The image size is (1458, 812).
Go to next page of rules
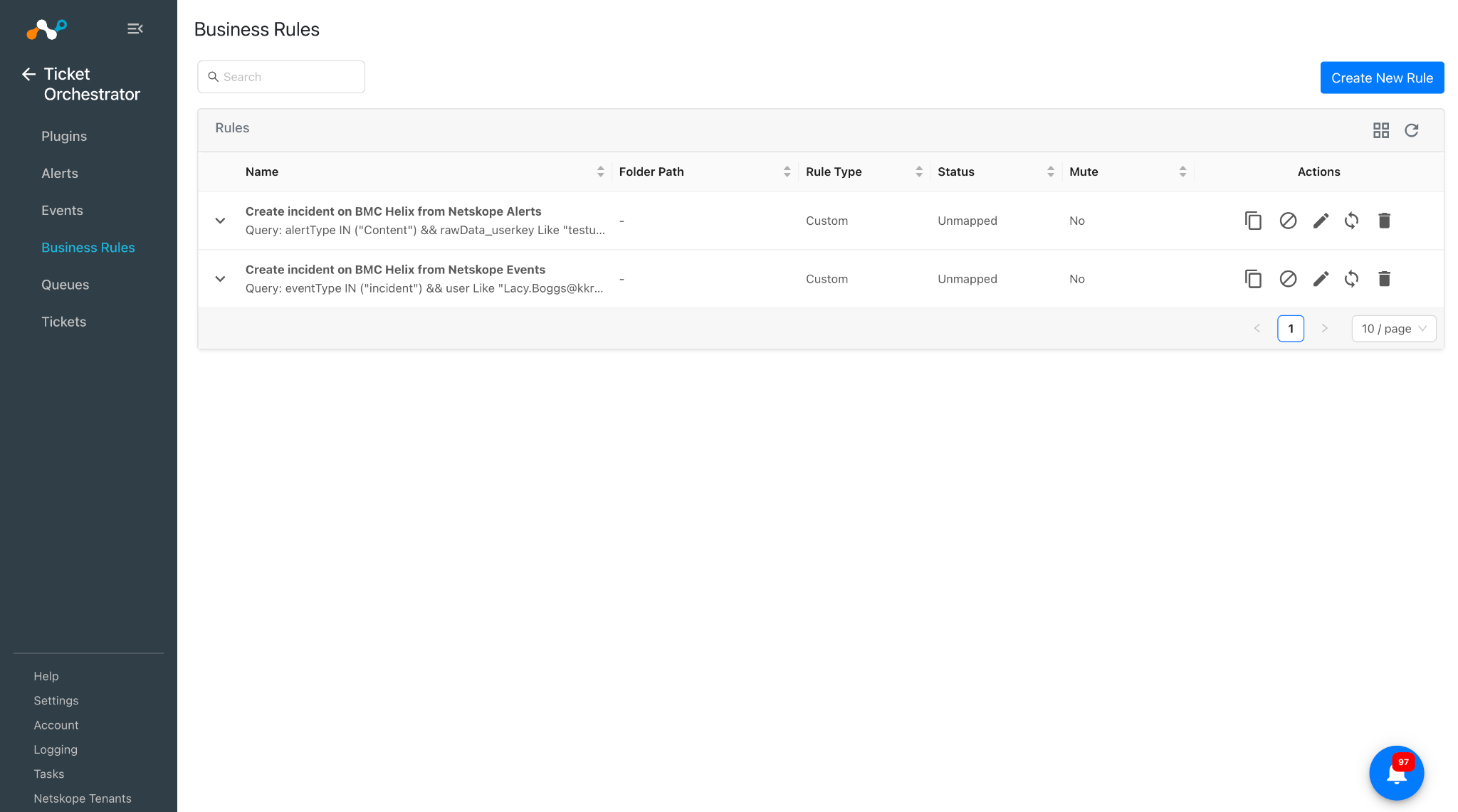tap(1324, 329)
